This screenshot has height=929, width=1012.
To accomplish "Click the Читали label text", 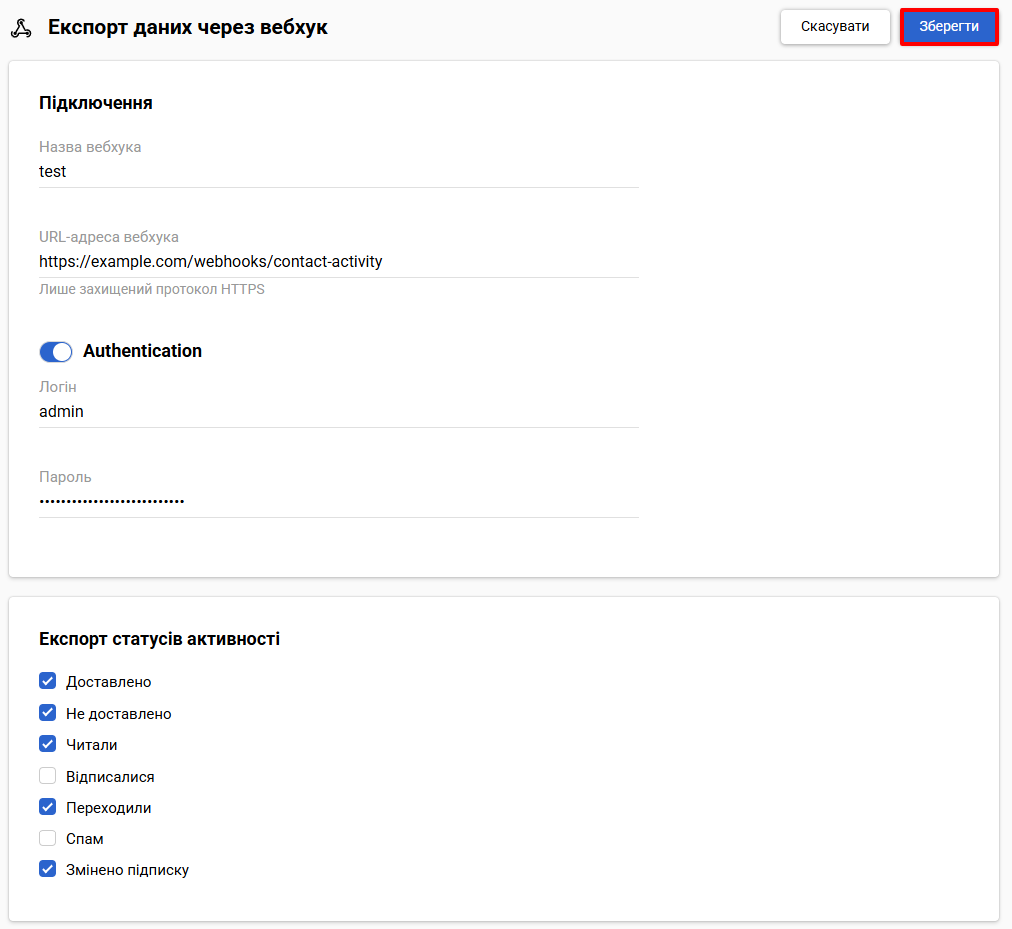I will 92,745.
